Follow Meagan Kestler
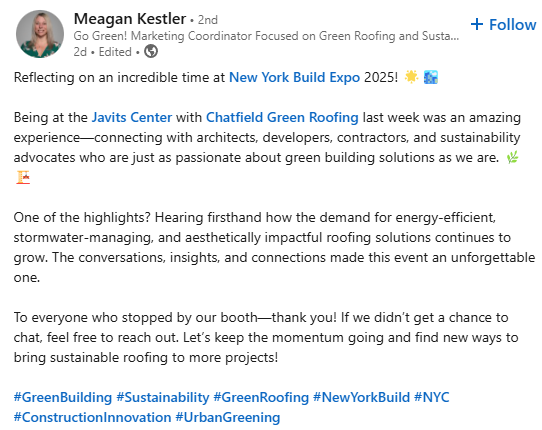Viewport: 542px width, 430px height. 503,25
